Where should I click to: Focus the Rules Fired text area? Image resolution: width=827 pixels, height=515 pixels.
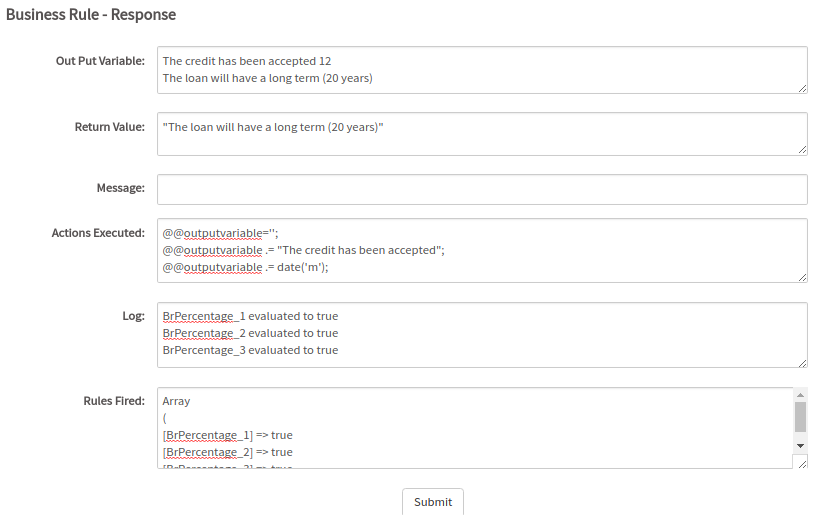pos(470,428)
